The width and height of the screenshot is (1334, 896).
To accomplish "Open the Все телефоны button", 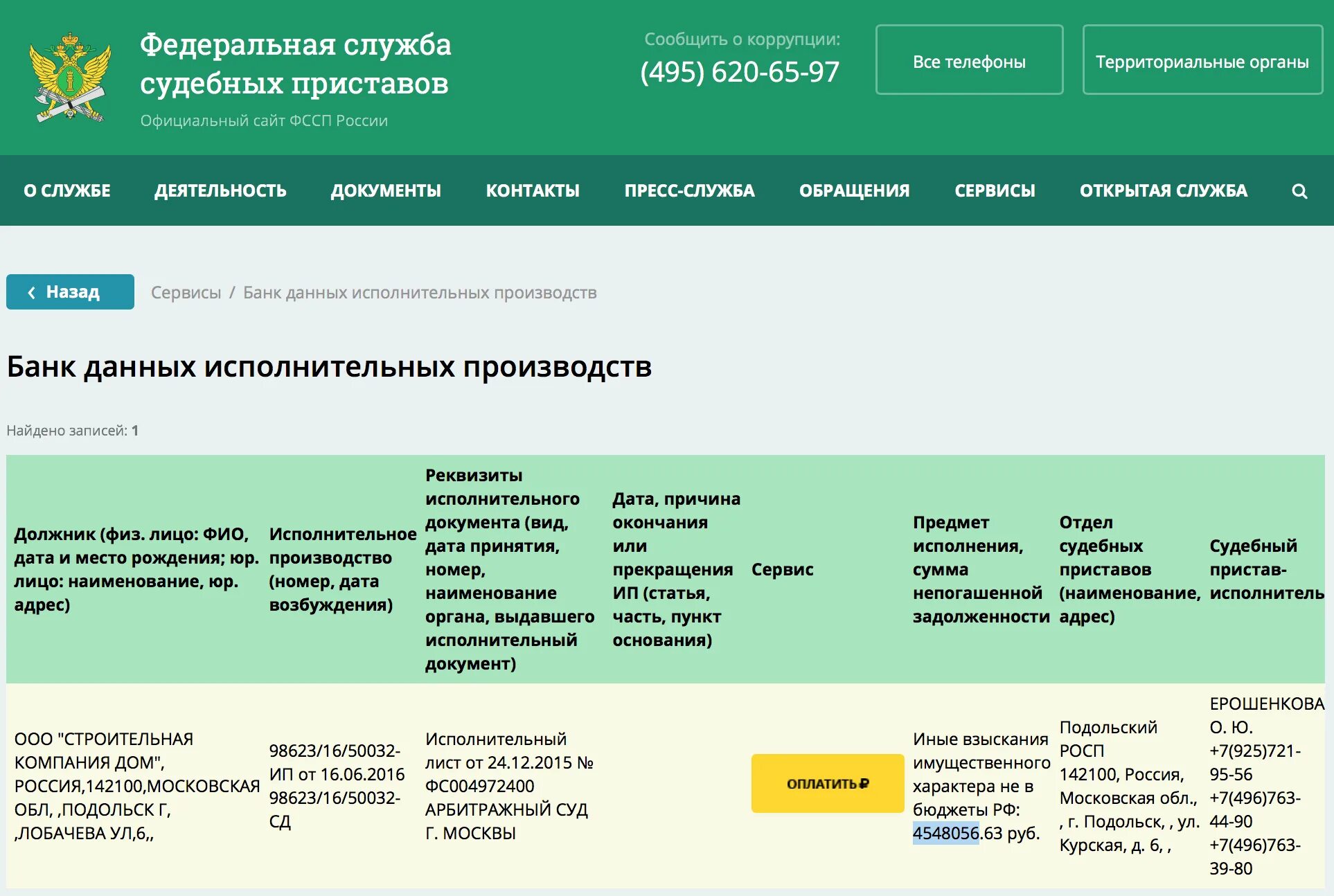I will click(x=968, y=61).
